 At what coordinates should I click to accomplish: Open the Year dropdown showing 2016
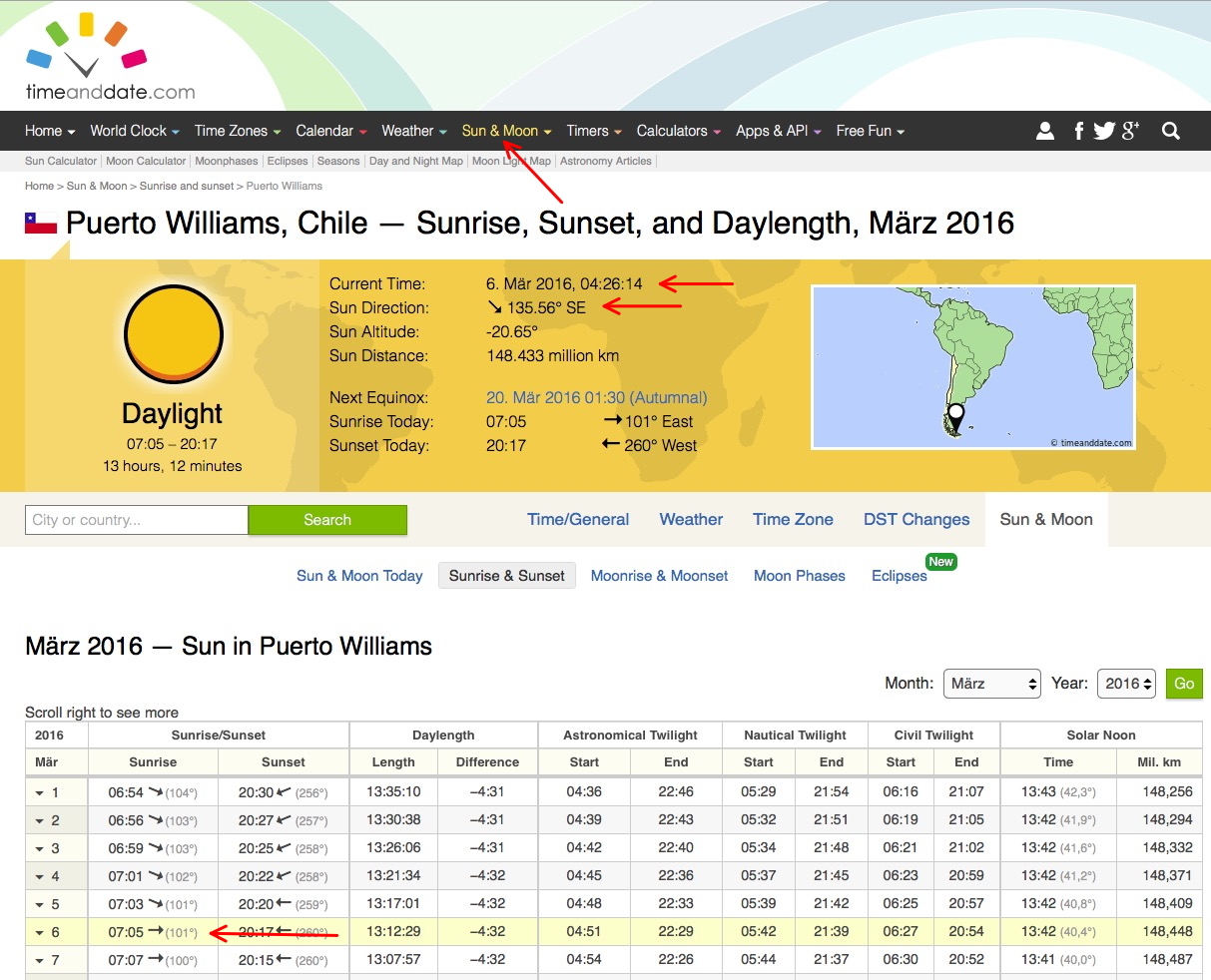[x=1126, y=684]
